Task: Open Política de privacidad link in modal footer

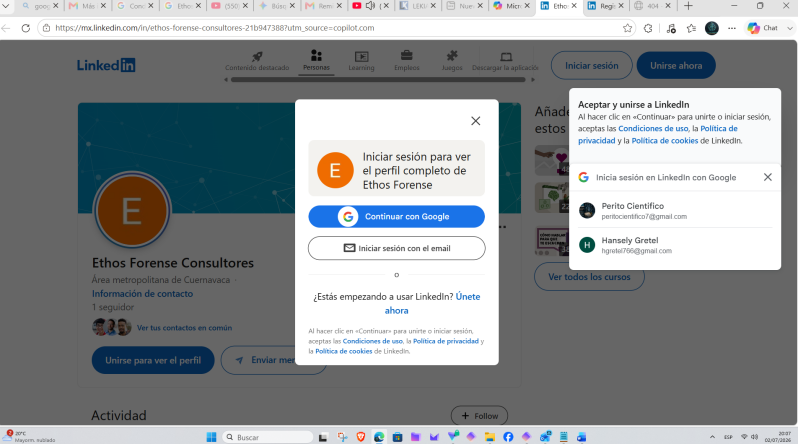Action: pos(446,341)
